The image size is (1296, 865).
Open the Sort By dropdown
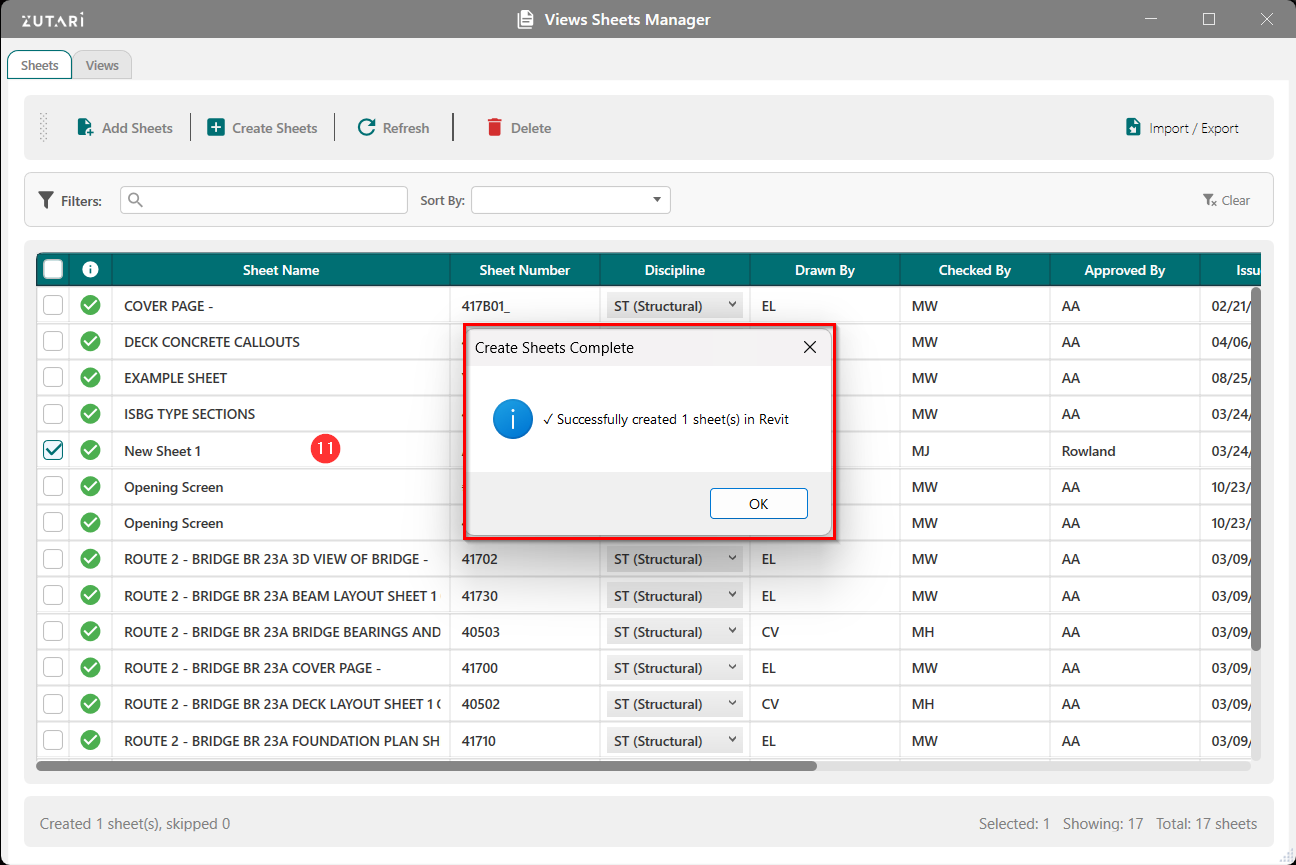(x=570, y=200)
